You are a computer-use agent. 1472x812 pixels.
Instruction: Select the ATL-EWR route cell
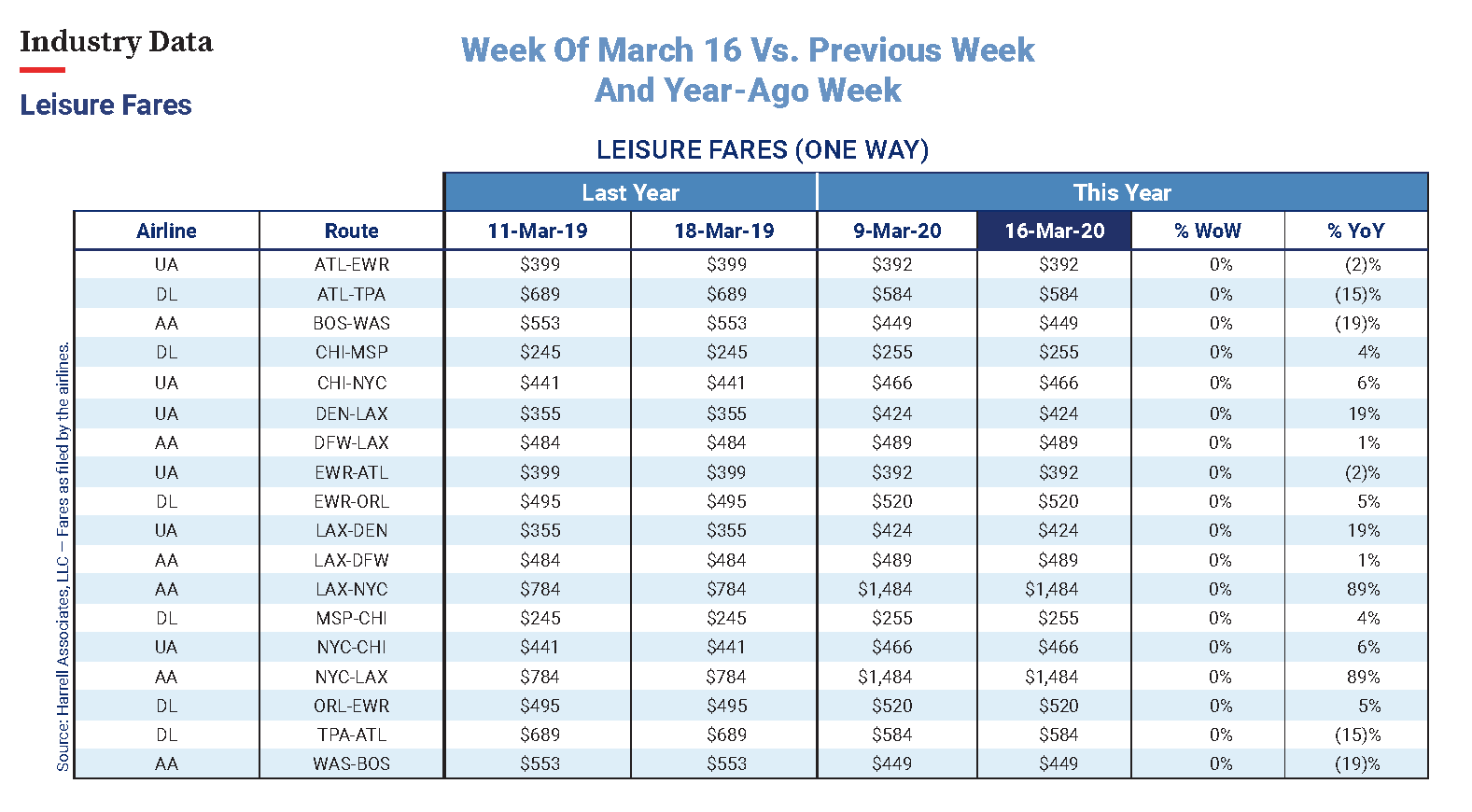352,265
